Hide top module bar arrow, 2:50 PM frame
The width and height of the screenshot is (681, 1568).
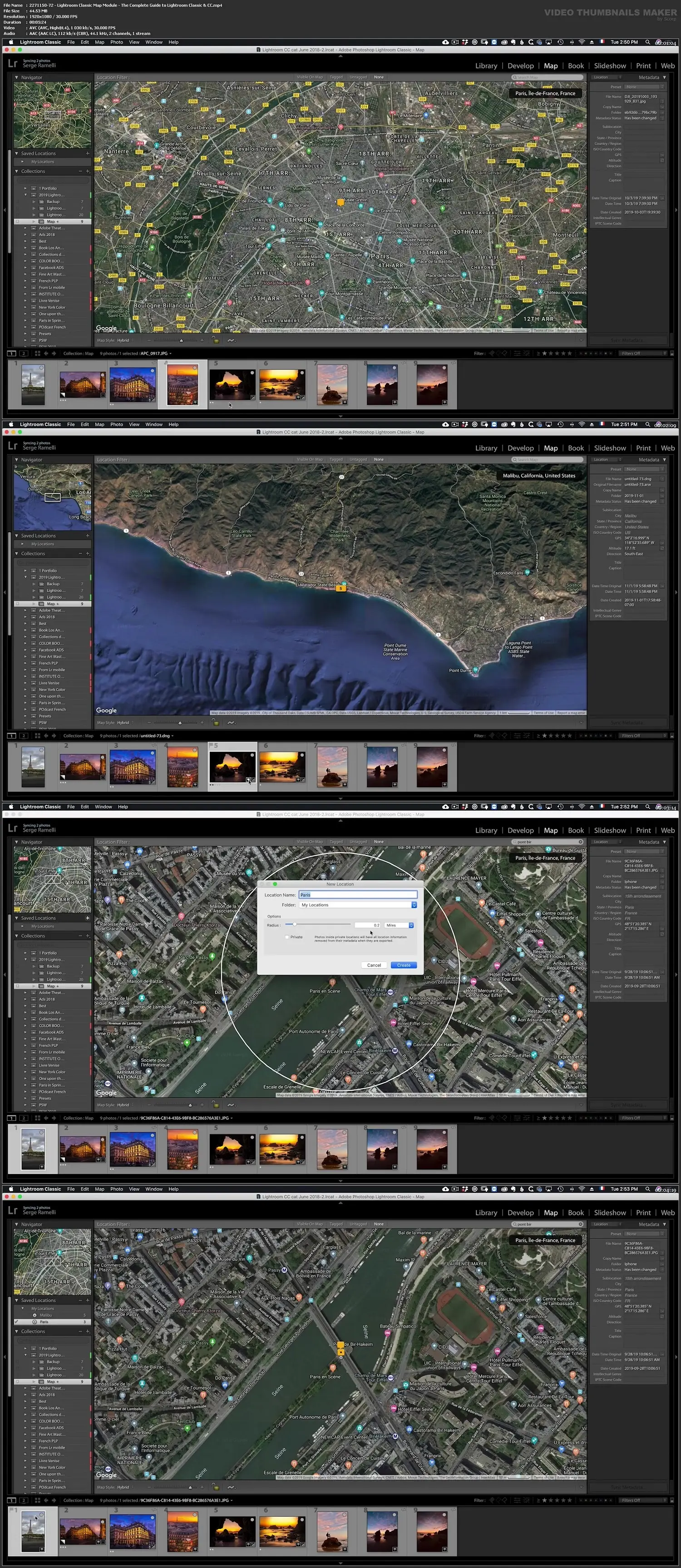(340, 55)
